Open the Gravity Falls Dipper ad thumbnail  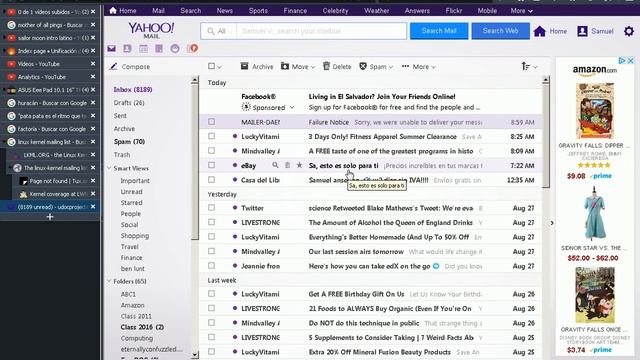[595, 111]
